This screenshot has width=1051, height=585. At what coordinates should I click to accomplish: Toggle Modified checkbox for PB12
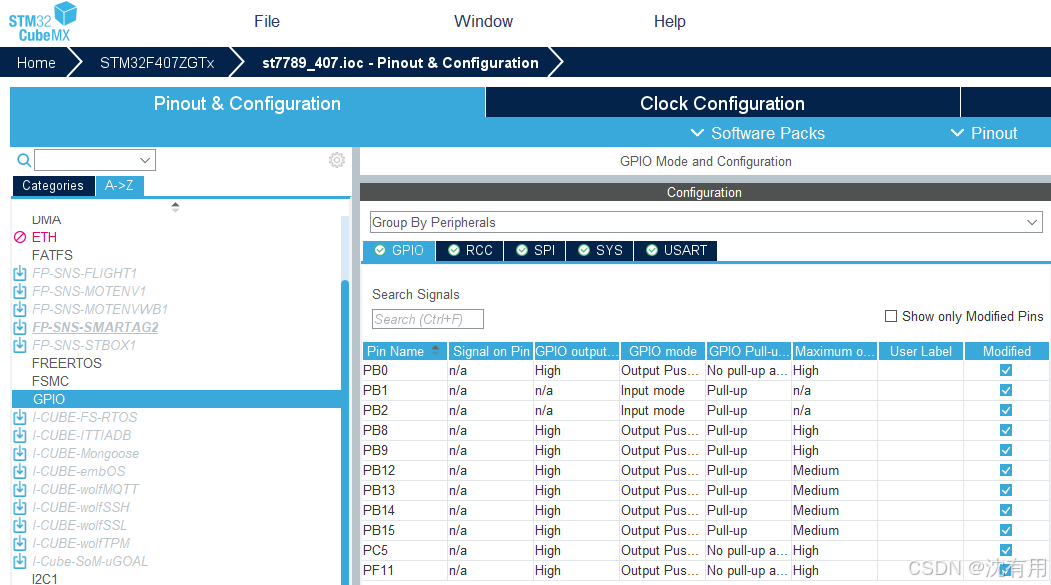(1006, 470)
